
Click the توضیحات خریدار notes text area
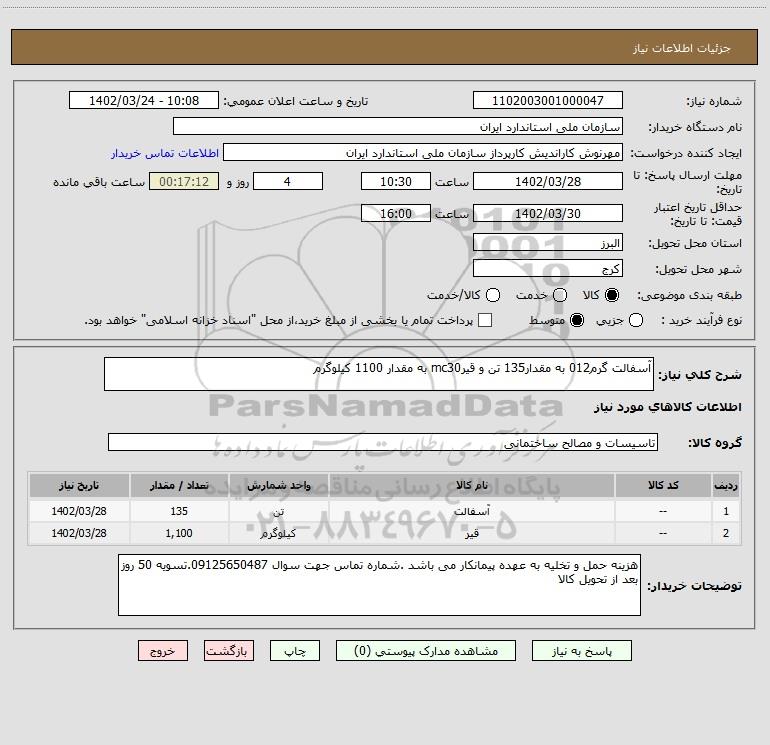click(379, 585)
